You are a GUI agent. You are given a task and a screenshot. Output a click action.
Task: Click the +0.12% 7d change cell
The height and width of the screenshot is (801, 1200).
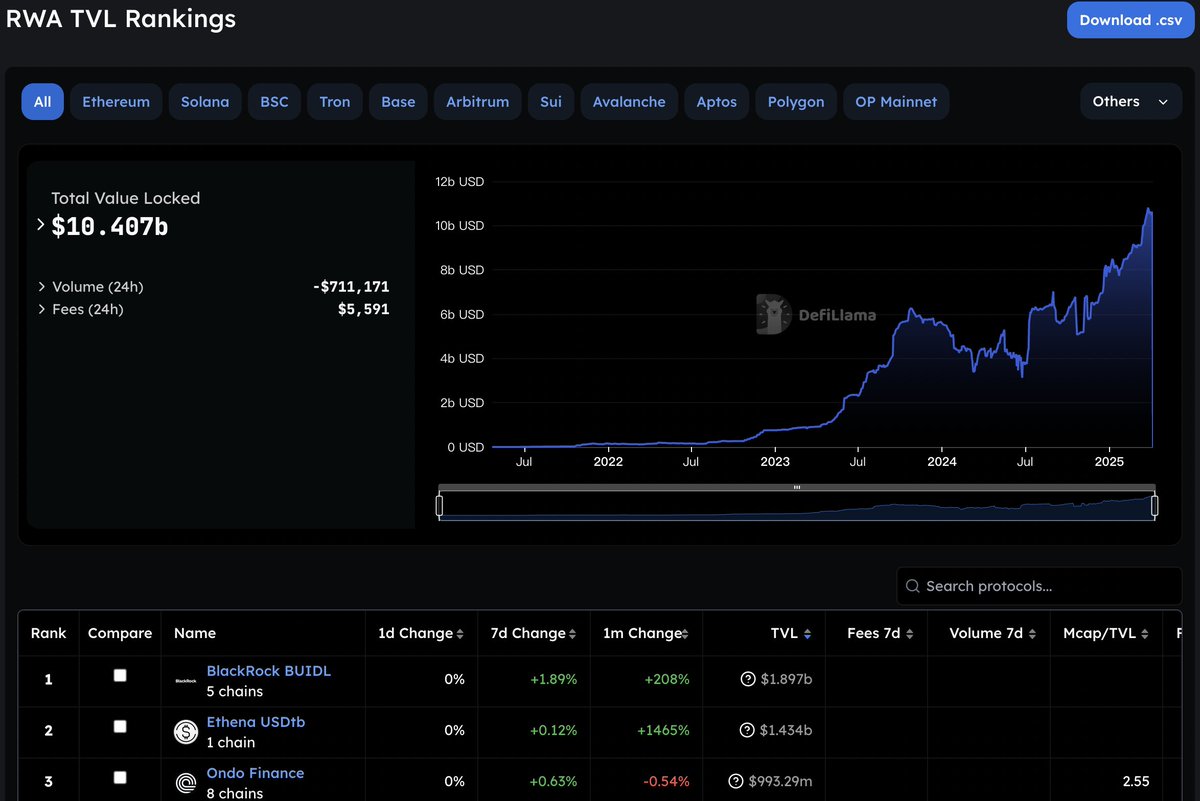554,731
